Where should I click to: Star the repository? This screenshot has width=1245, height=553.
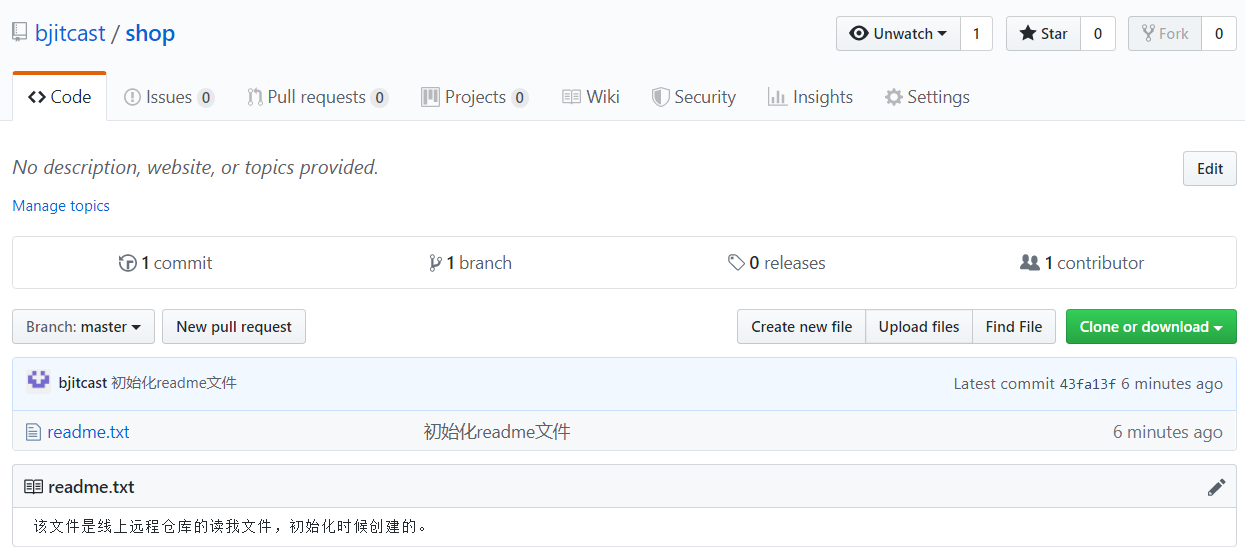(x=1043, y=33)
